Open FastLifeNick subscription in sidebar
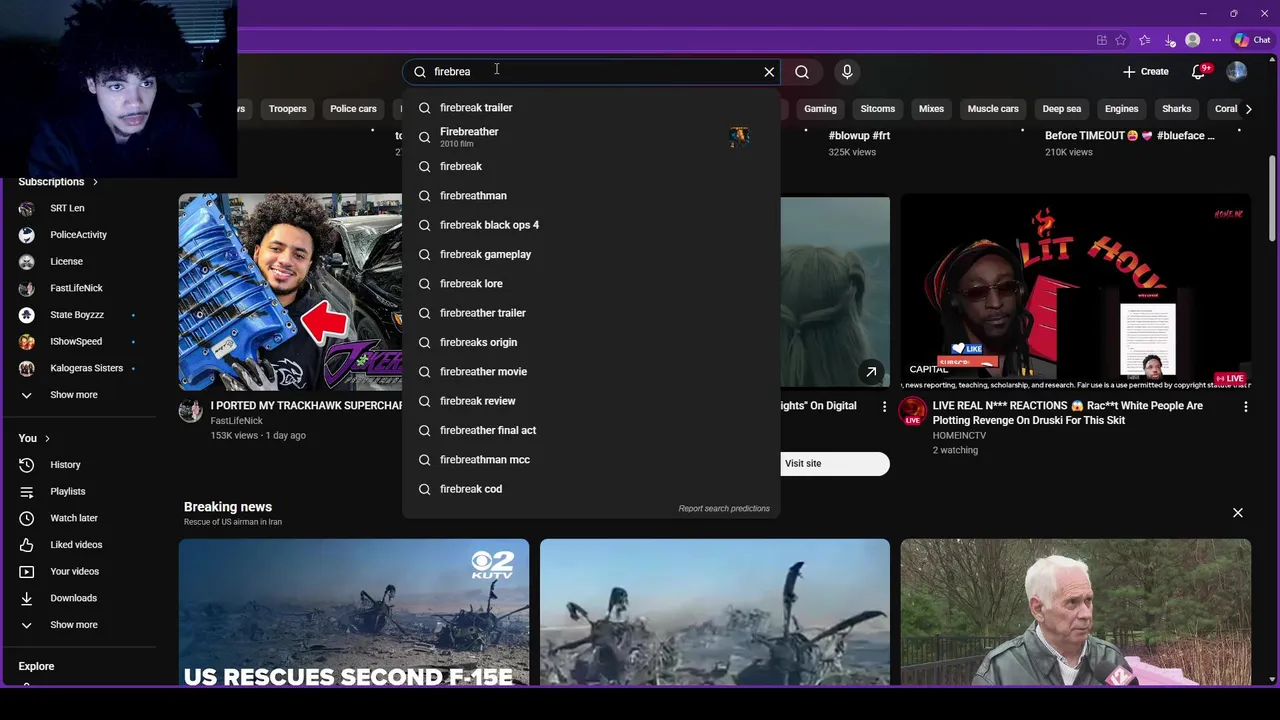The height and width of the screenshot is (720, 1280). (x=78, y=288)
